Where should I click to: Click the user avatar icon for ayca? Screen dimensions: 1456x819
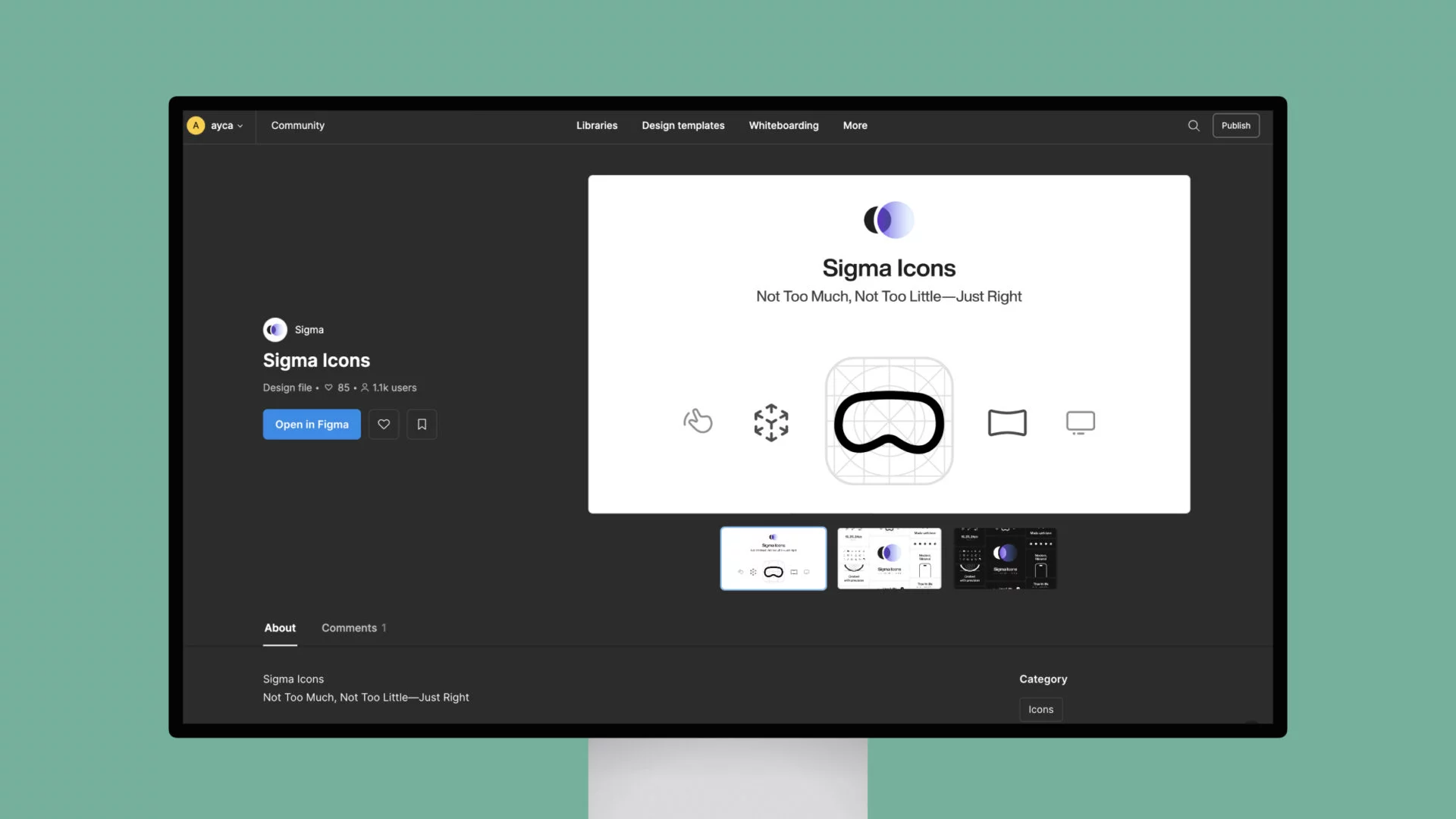(196, 125)
